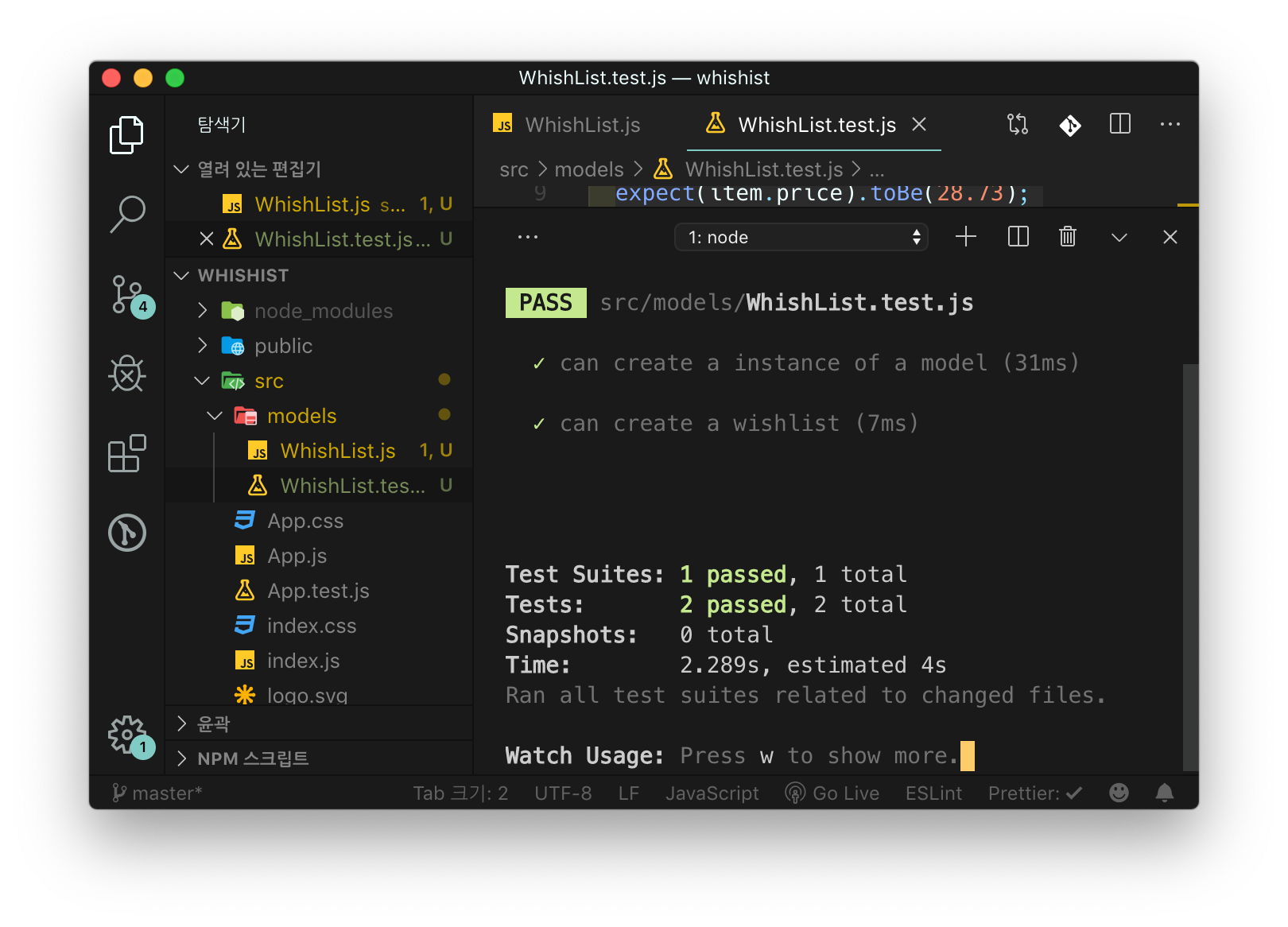Switch to the WhishList.js editor tab
1288x927 pixels.
point(568,125)
